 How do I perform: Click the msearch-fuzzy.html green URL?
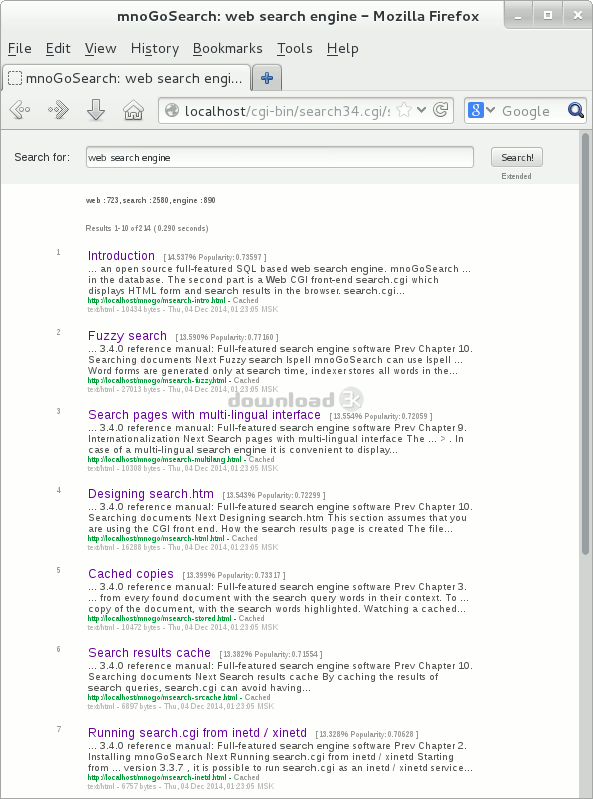coord(157,380)
